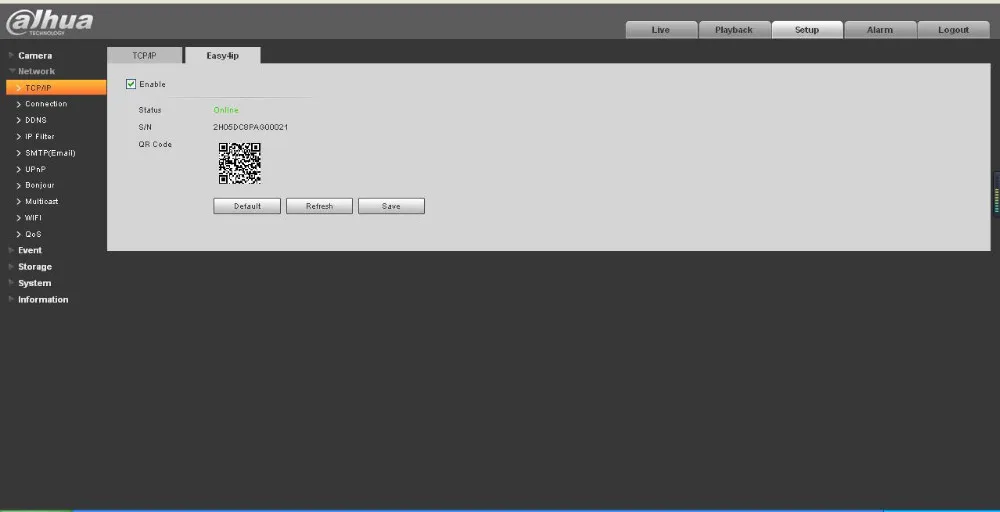1000x512 pixels.
Task: Toggle the Enable checkbox
Action: tap(131, 84)
